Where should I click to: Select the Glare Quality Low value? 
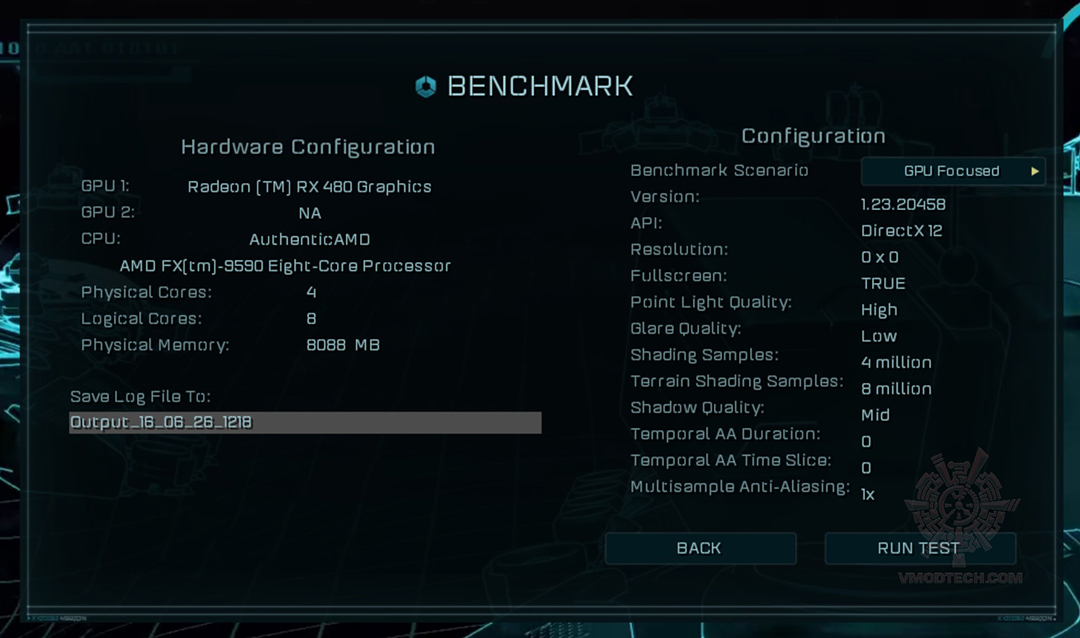tap(879, 336)
